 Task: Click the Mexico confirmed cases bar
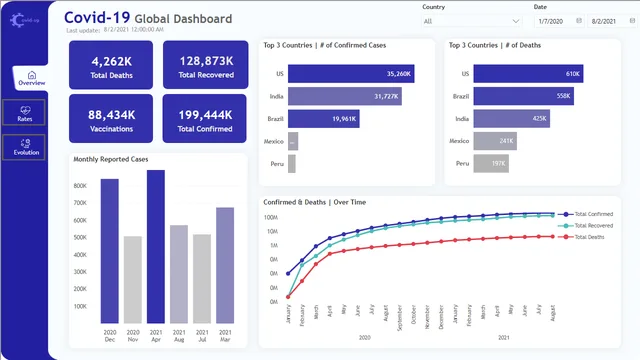(x=293, y=141)
